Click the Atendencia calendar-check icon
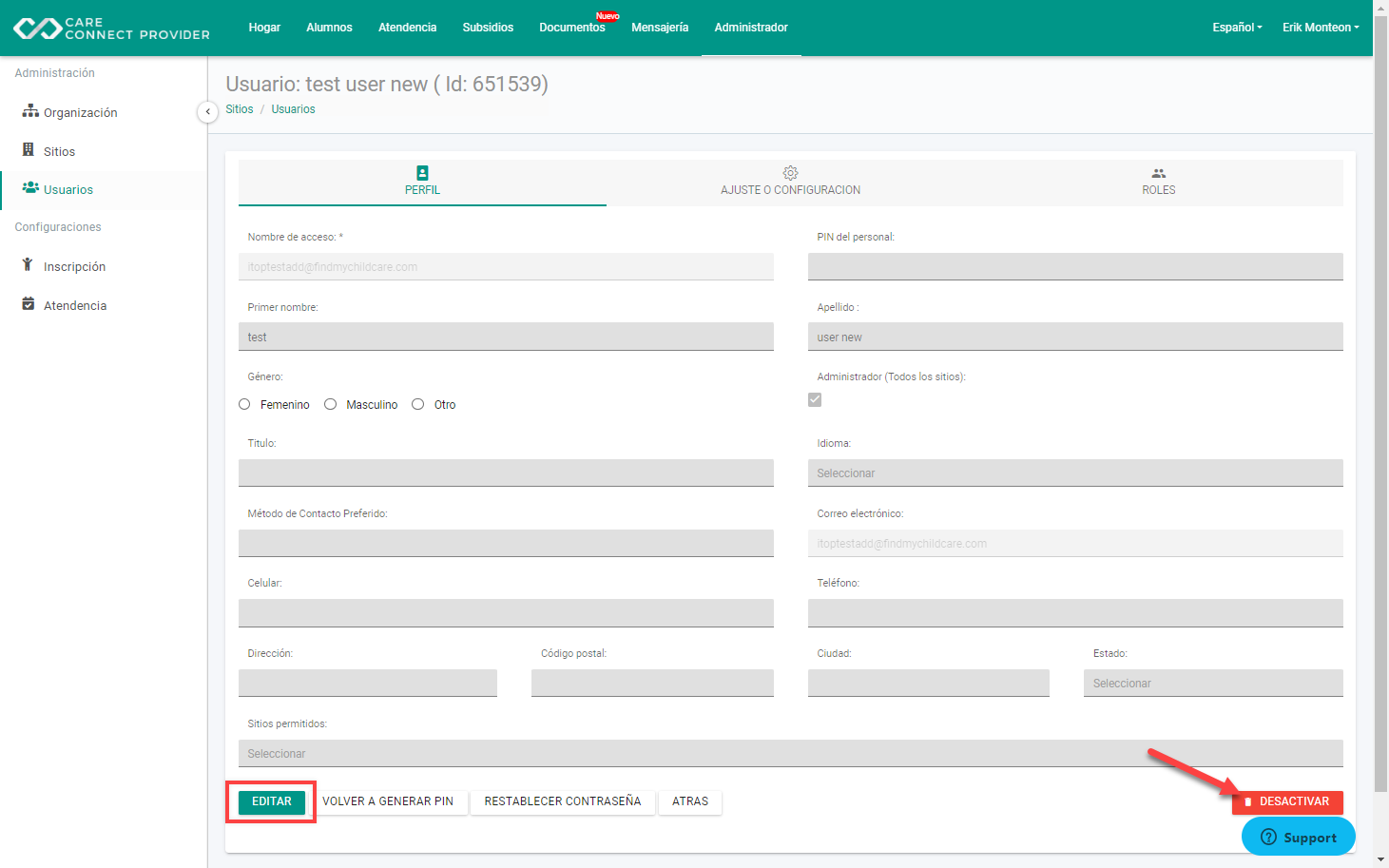1389x868 pixels. coord(29,304)
